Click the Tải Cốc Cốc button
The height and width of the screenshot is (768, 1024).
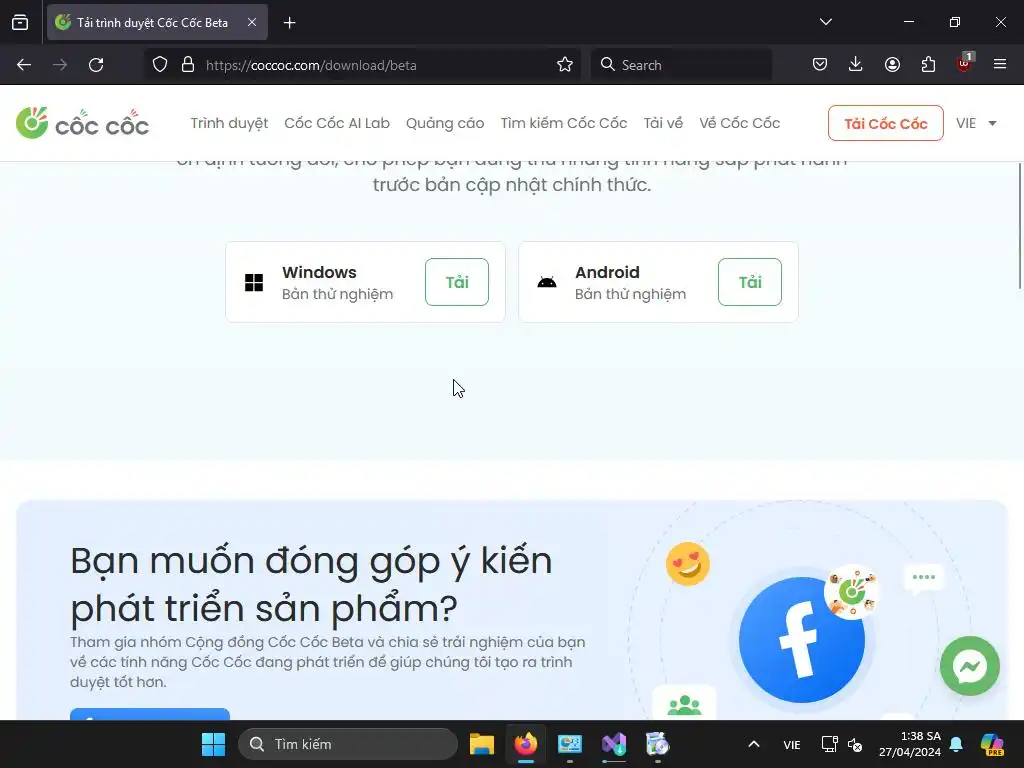(x=886, y=123)
